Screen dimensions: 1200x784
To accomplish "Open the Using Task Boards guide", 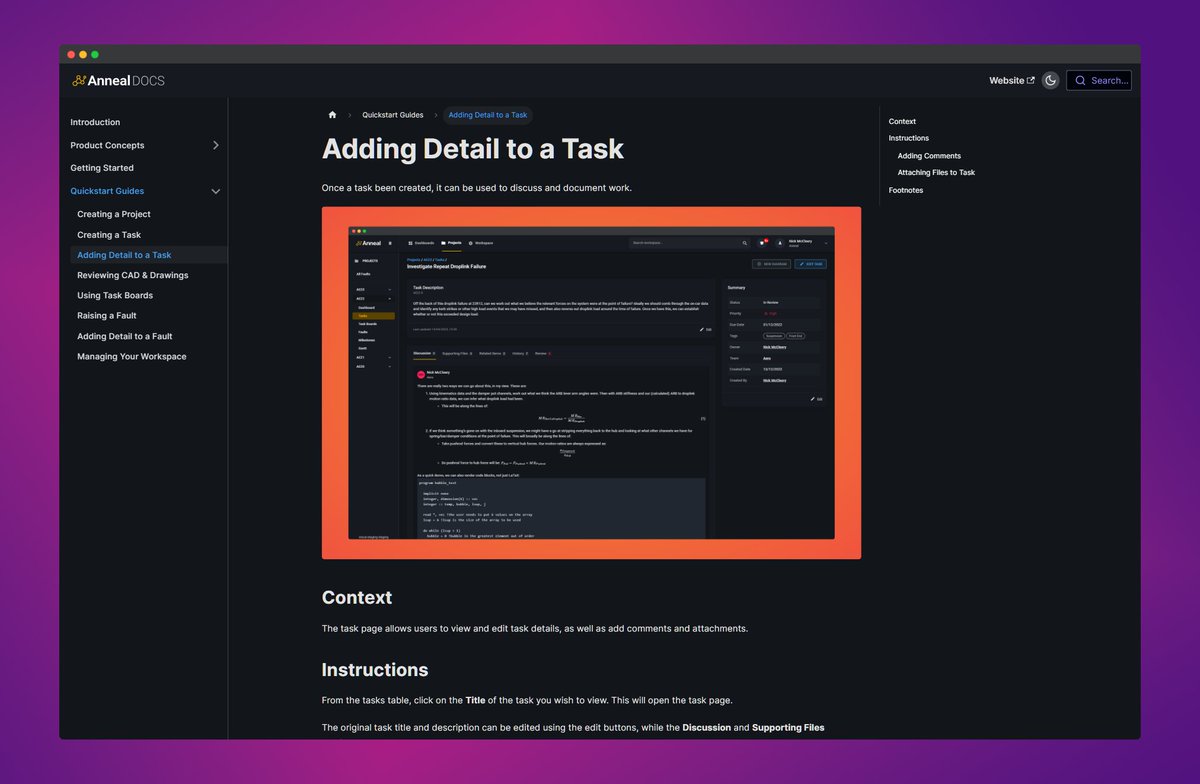I will click(x=115, y=295).
